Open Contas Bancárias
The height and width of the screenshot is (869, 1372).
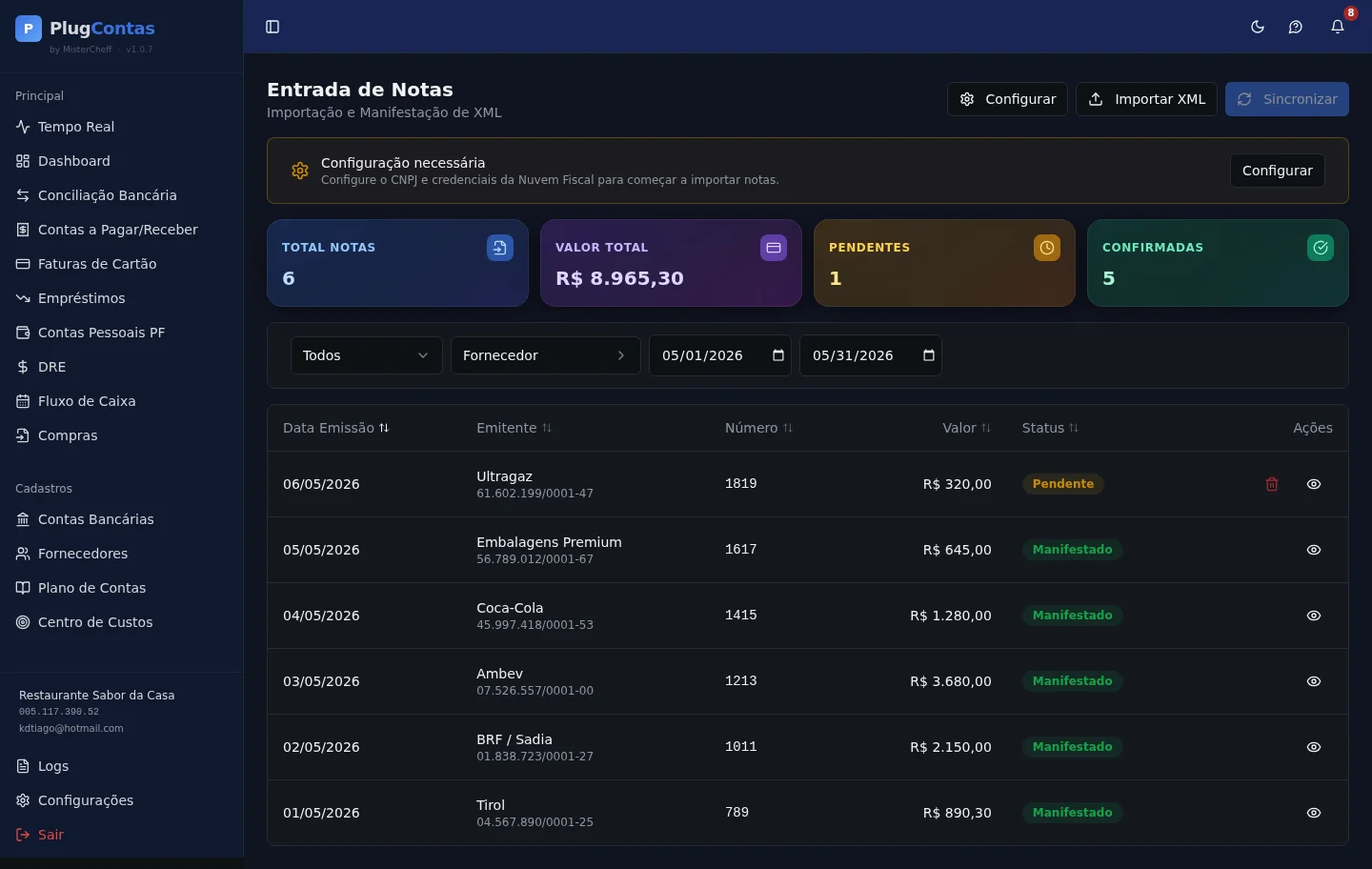[x=121, y=519]
